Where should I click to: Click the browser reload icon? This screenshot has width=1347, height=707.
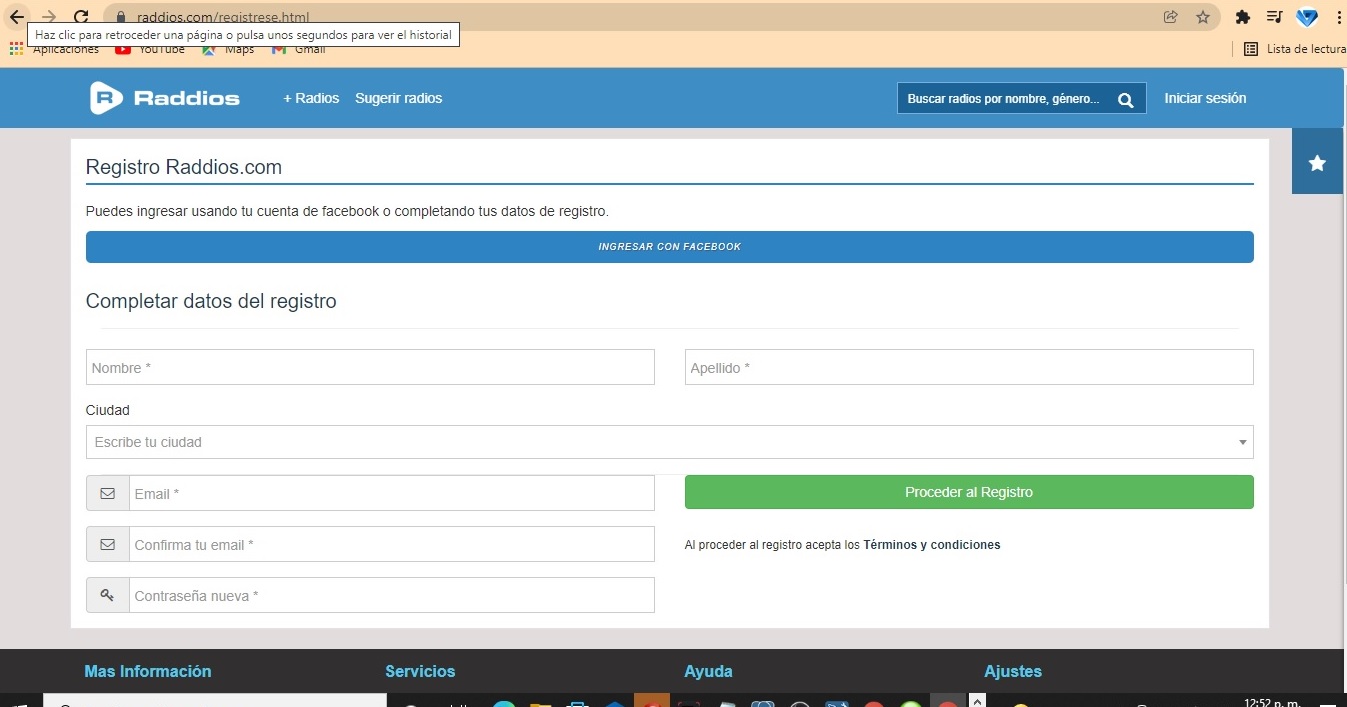(82, 17)
